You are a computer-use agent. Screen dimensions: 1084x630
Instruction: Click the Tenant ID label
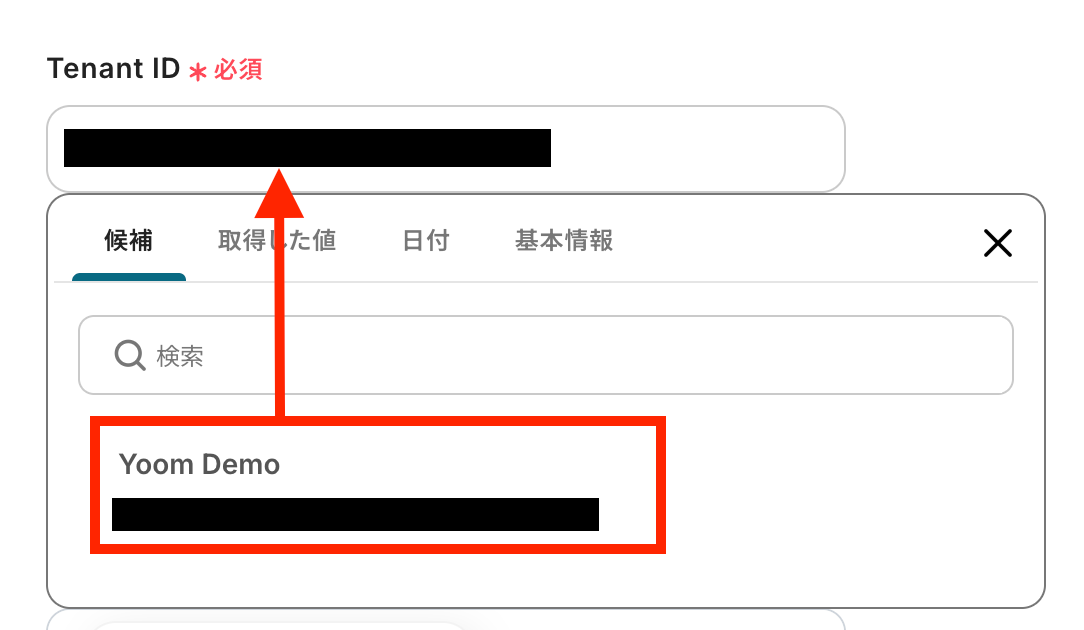coord(113,68)
